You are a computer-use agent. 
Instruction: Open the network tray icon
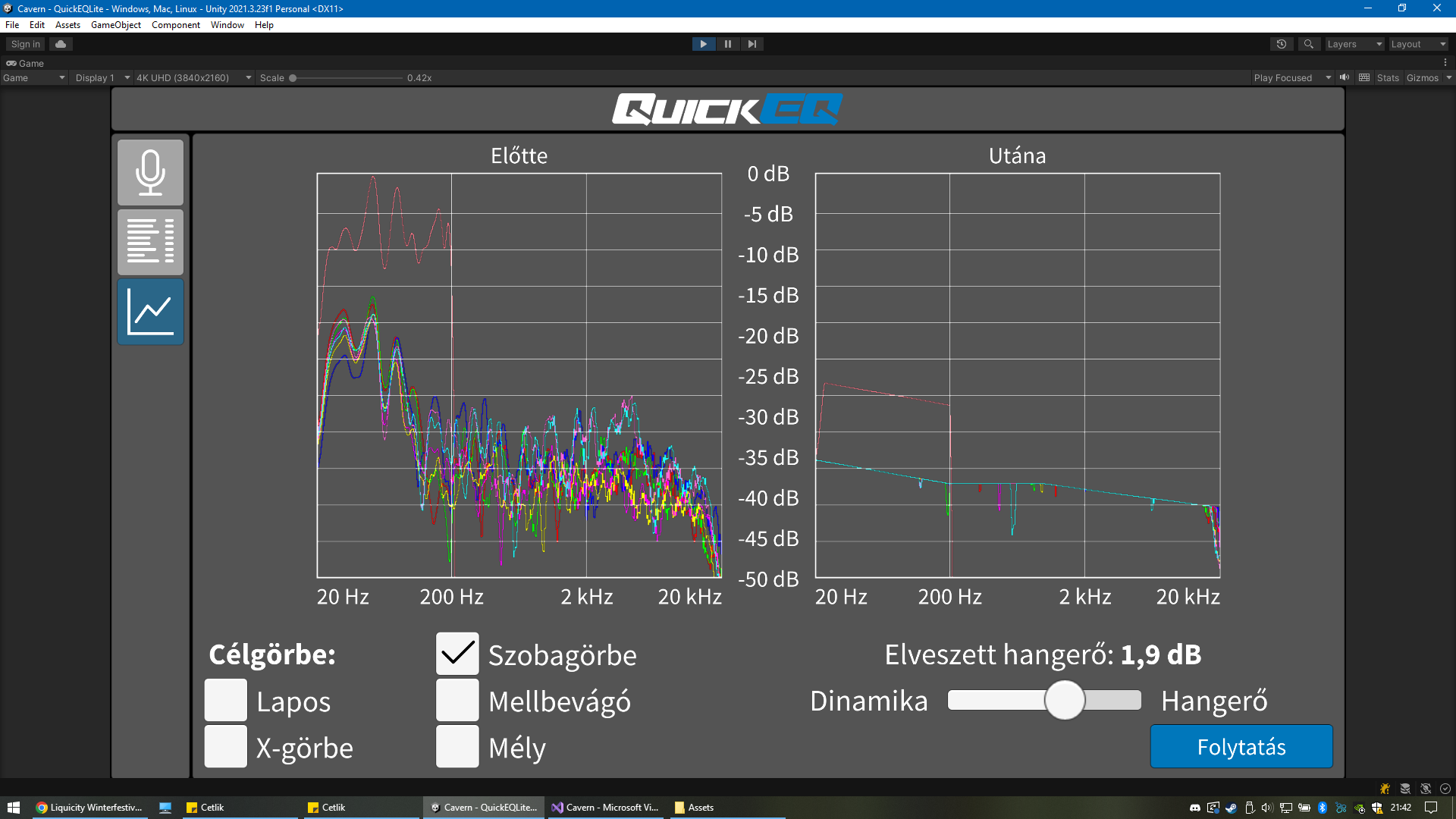(1286, 808)
